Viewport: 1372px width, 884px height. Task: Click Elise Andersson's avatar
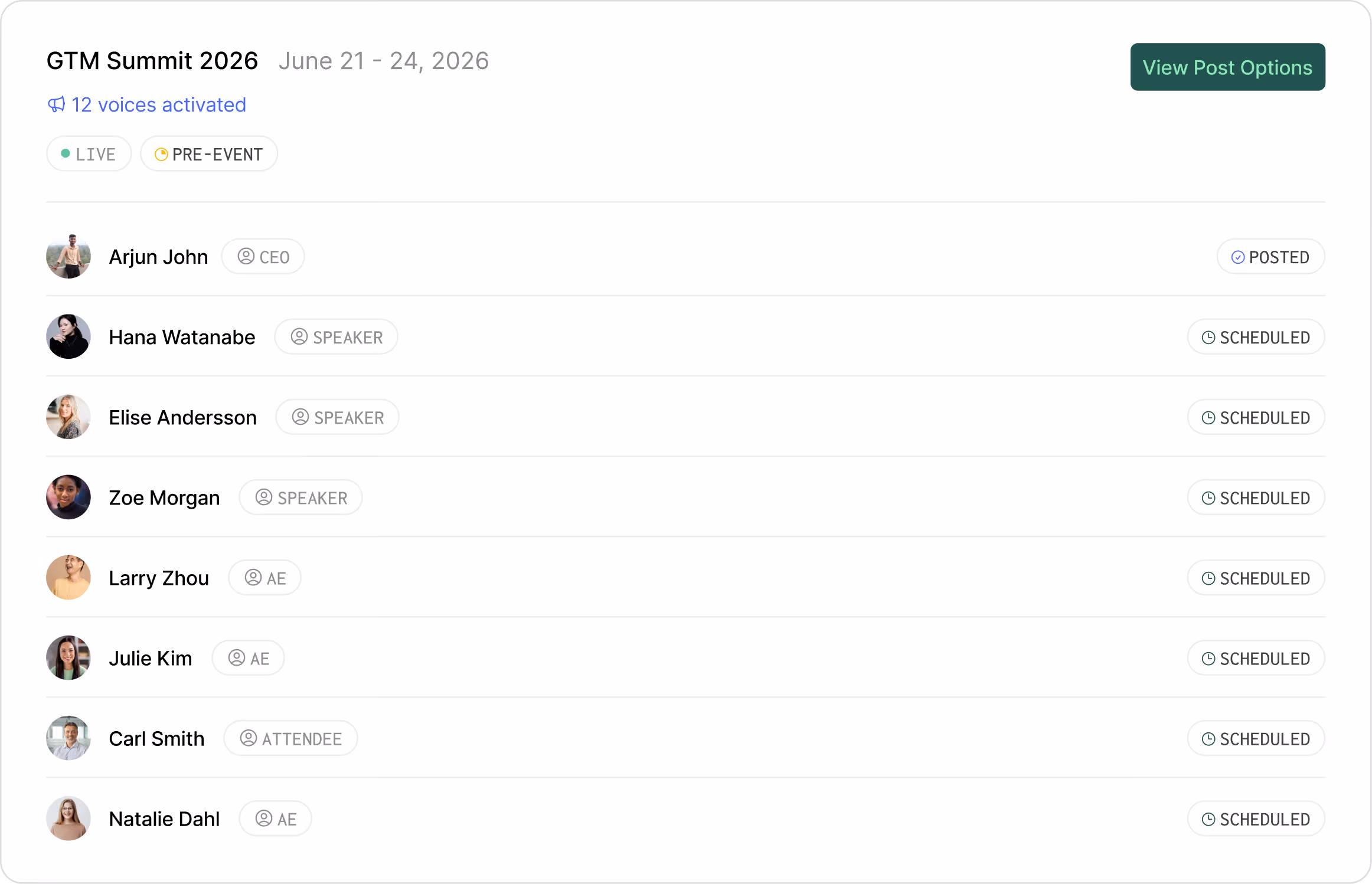(x=68, y=417)
